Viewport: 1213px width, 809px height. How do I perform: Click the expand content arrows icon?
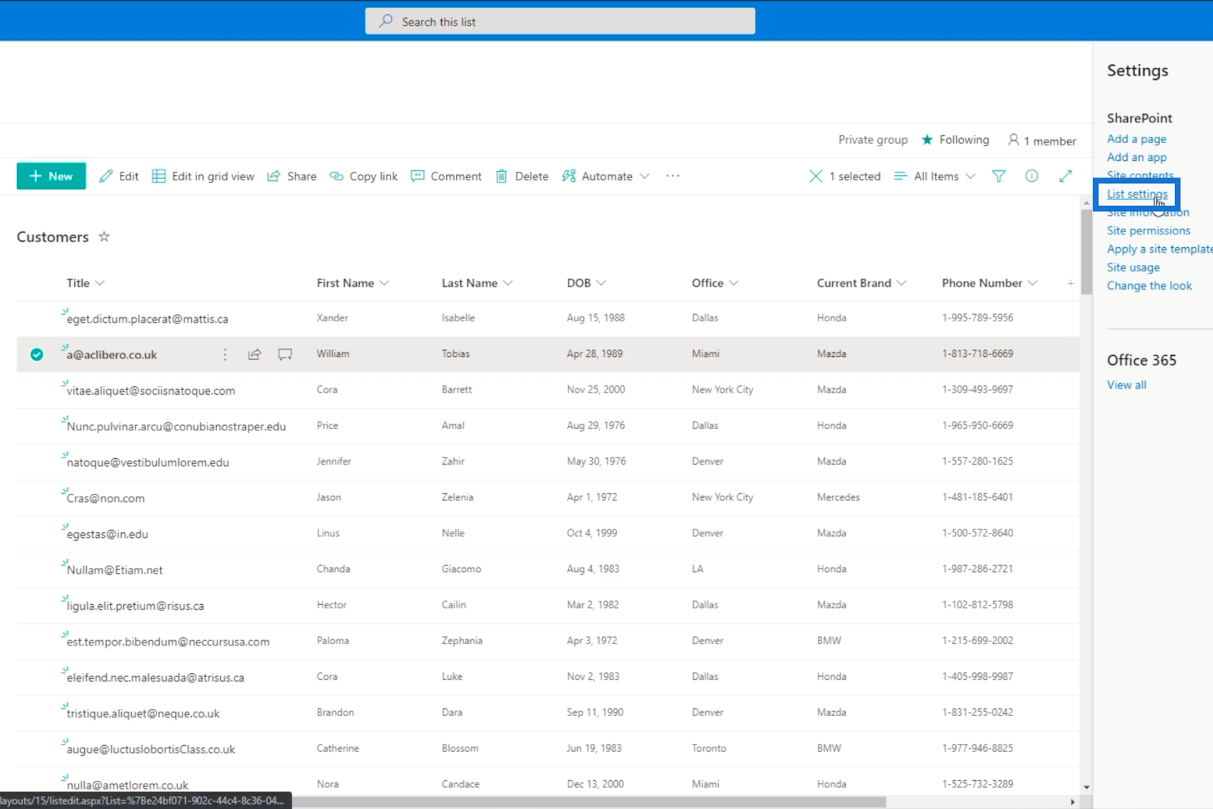(x=1066, y=176)
